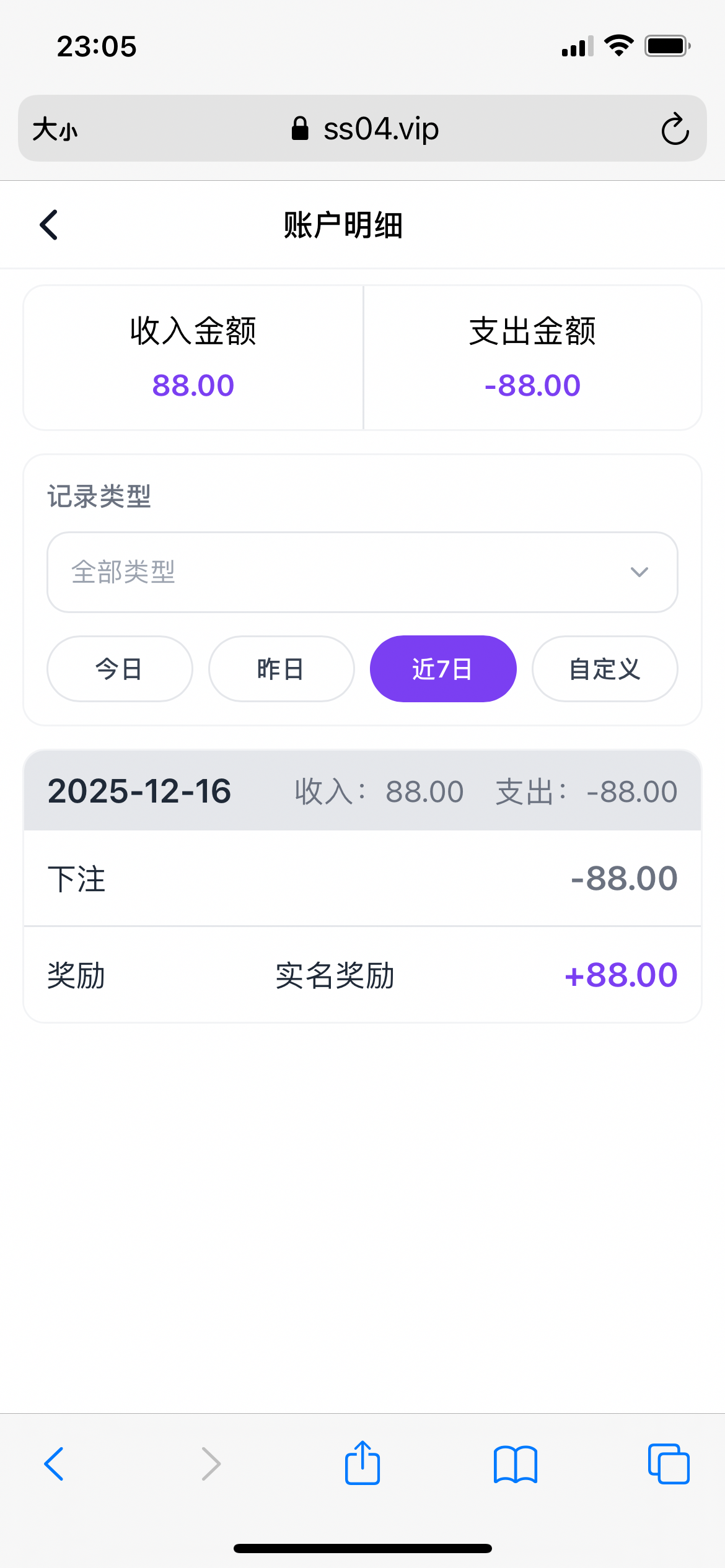Open the Safari share sheet
This screenshot has width=725, height=1568.
click(x=362, y=1464)
